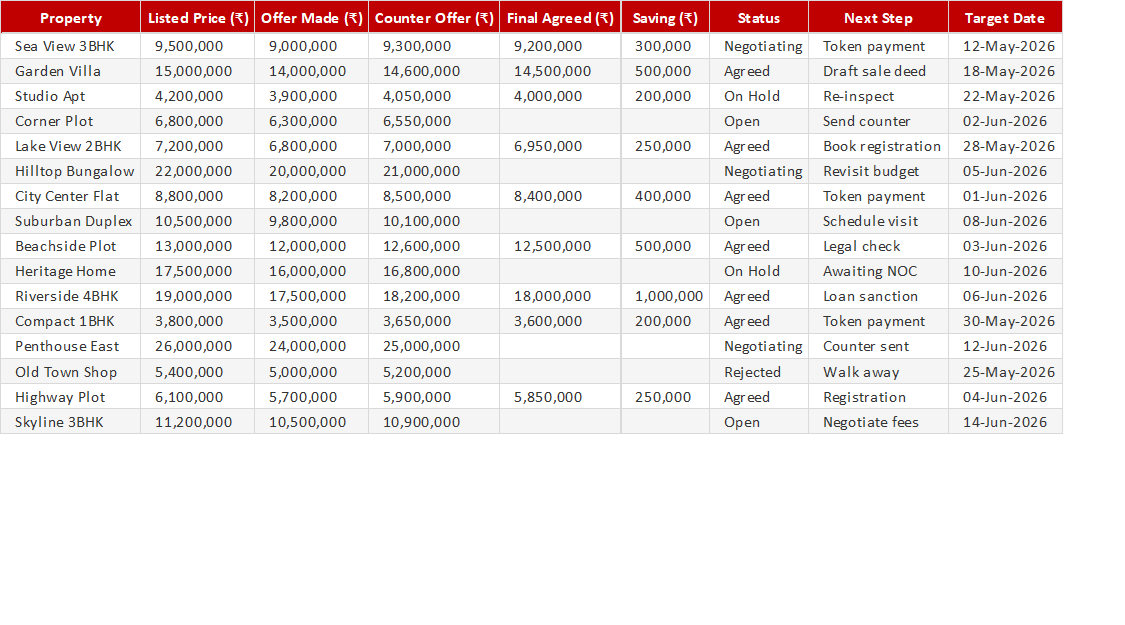Click the City Center Flat cell
Screen dimensions: 1125x625
pyautogui.click(x=70, y=196)
